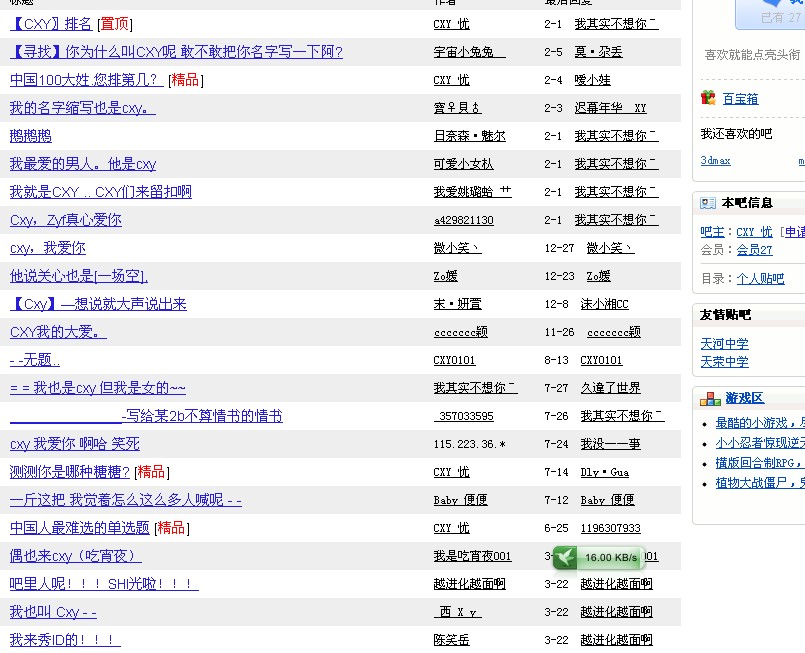Open last replier 1196307933
Screen dimensions: 805x653
pos(610,528)
